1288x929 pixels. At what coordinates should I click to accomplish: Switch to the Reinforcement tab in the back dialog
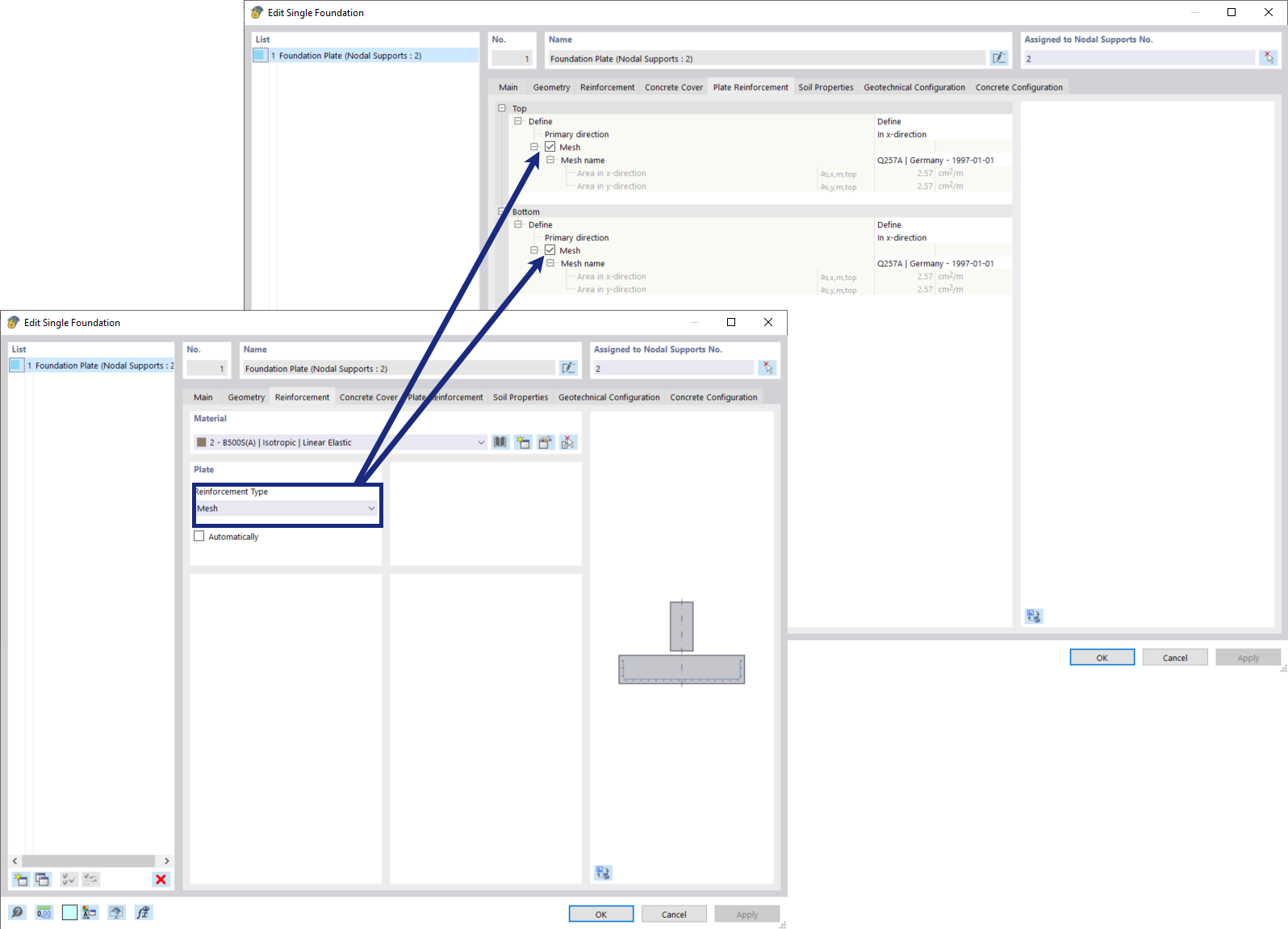tap(607, 87)
